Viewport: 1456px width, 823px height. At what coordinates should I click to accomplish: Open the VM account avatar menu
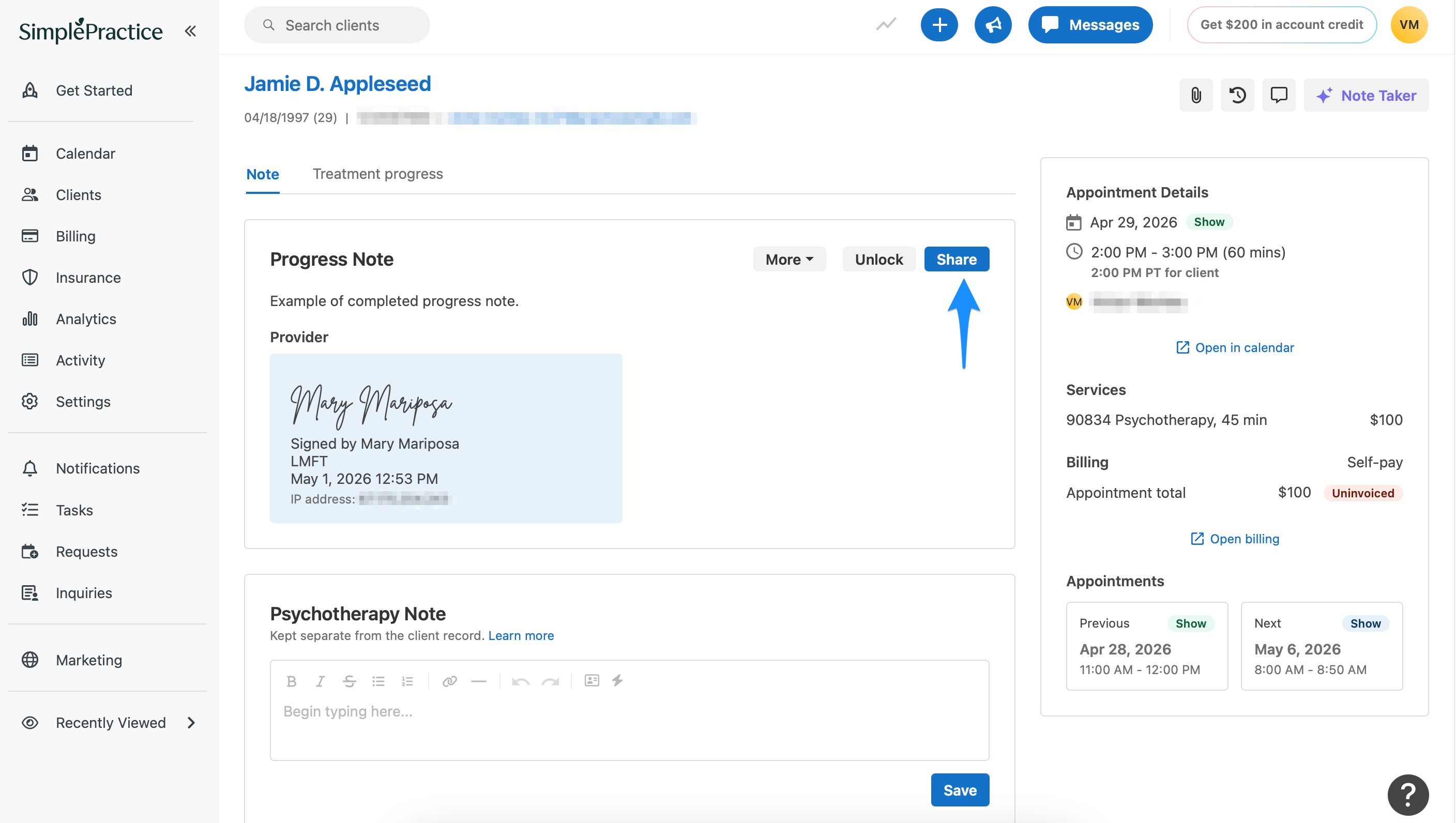[1408, 25]
